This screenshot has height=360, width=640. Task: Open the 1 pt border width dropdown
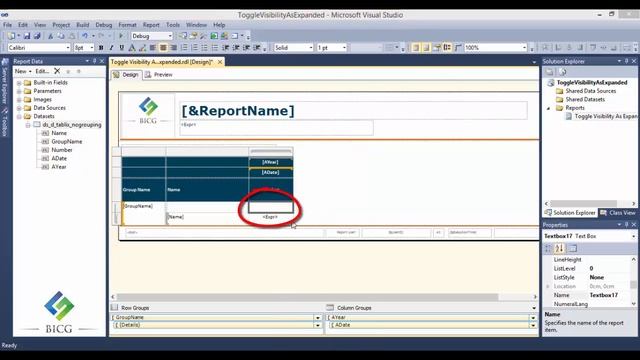[344, 48]
